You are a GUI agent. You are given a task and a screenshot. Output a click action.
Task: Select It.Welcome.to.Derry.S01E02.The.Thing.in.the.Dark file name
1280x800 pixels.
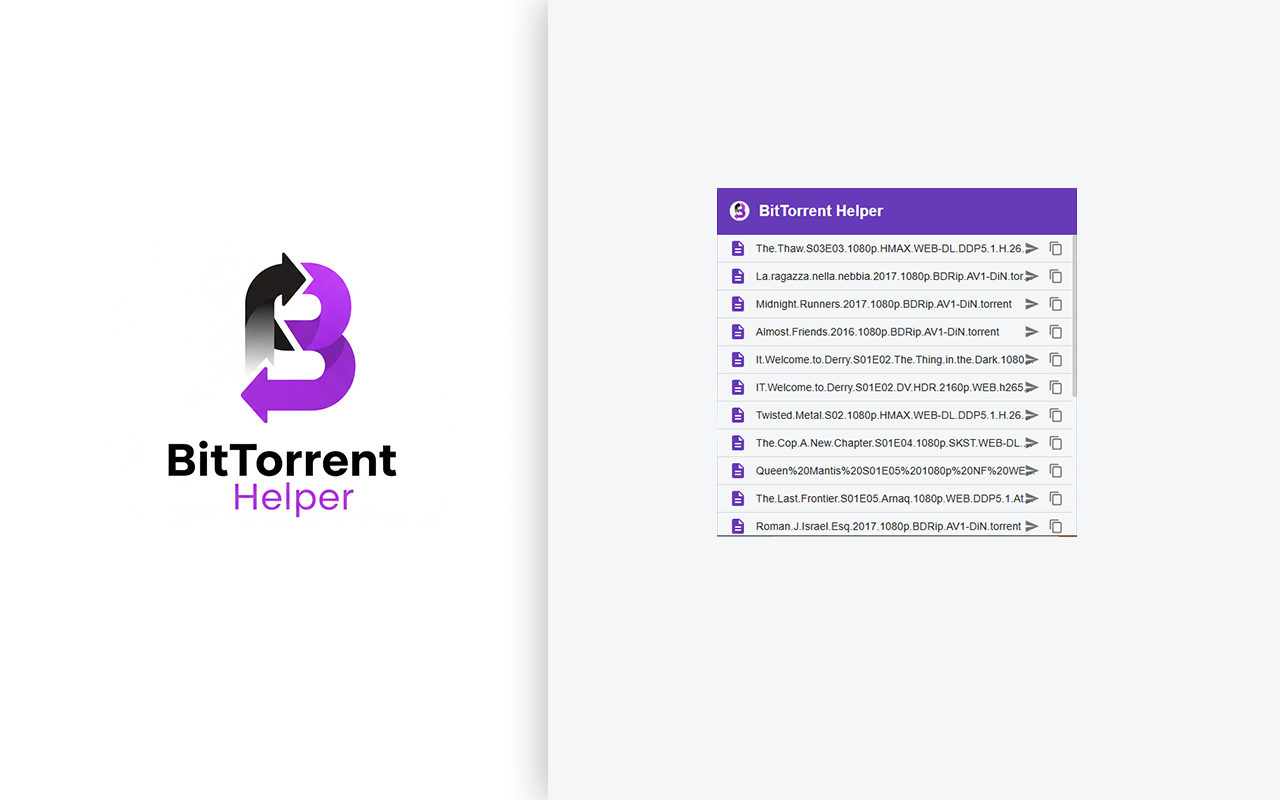[890, 360]
